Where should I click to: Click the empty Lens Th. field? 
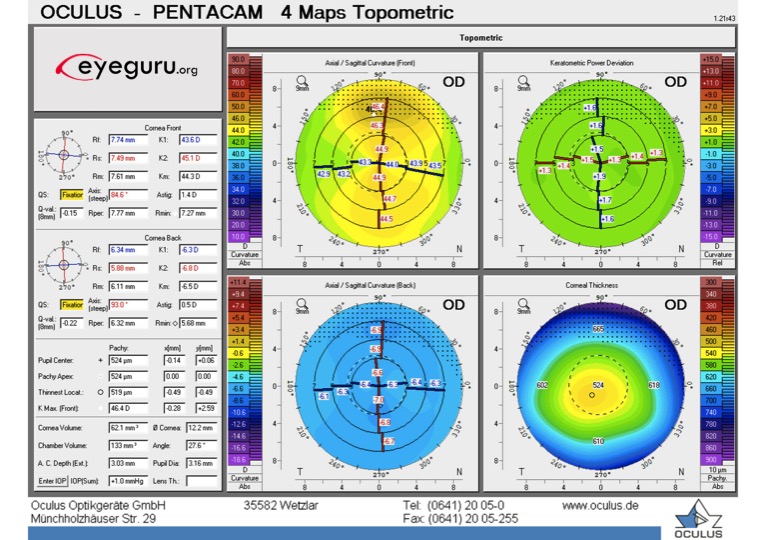coord(201,481)
